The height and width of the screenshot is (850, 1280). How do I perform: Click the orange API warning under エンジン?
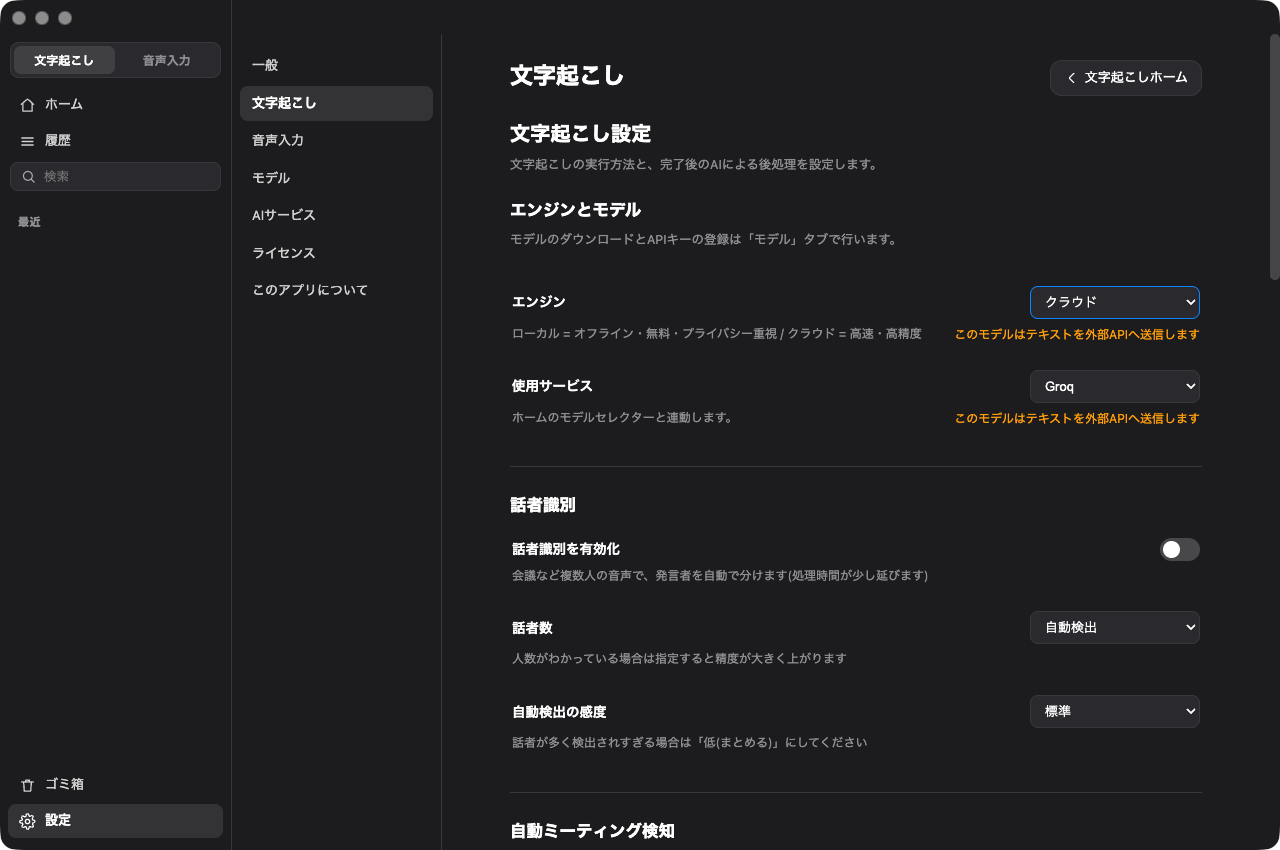click(1077, 335)
